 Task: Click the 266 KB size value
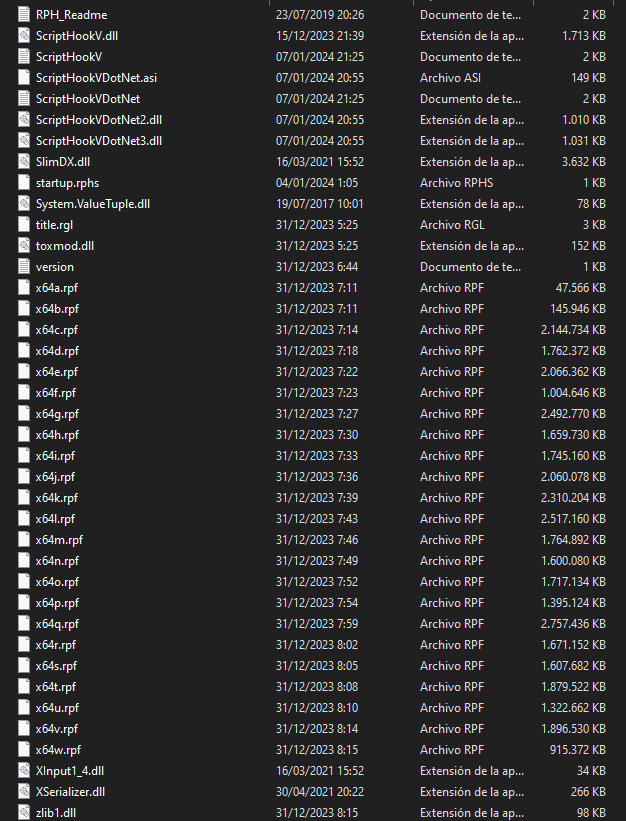coord(588,792)
